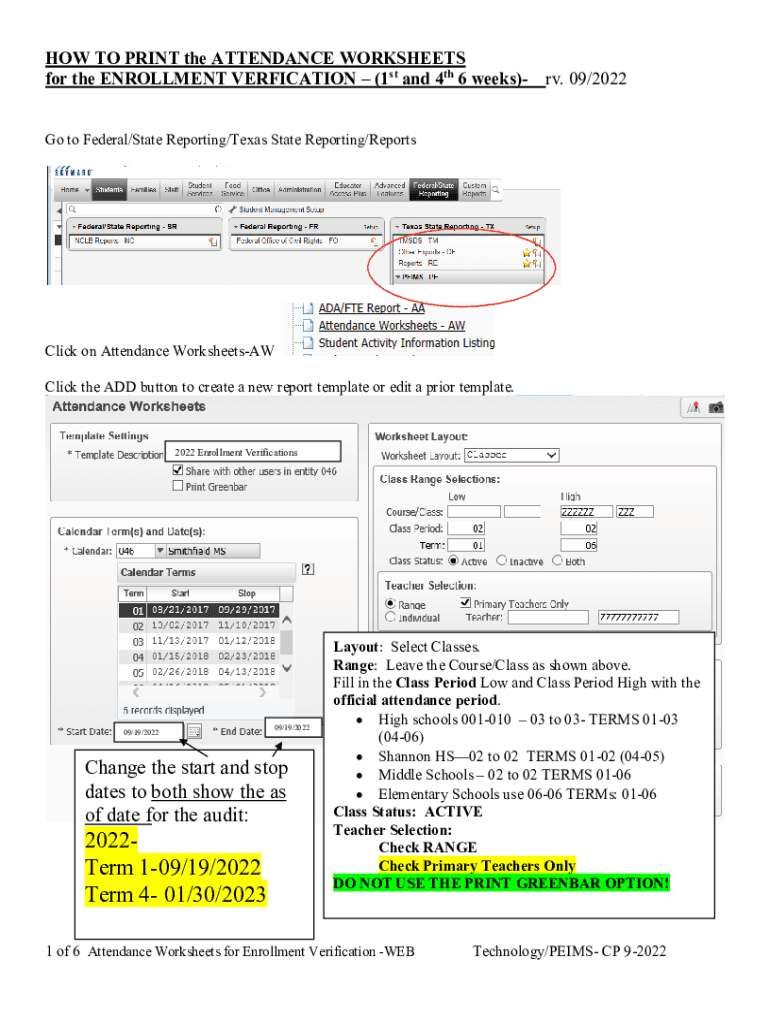
Task: Click the star icon on Reports RE row
Action: (524, 263)
